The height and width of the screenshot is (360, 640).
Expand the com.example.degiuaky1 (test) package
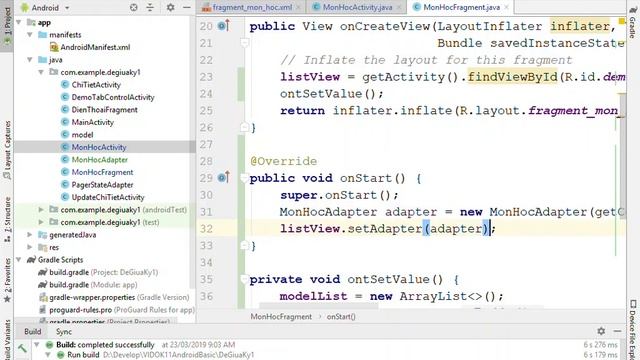point(41,222)
